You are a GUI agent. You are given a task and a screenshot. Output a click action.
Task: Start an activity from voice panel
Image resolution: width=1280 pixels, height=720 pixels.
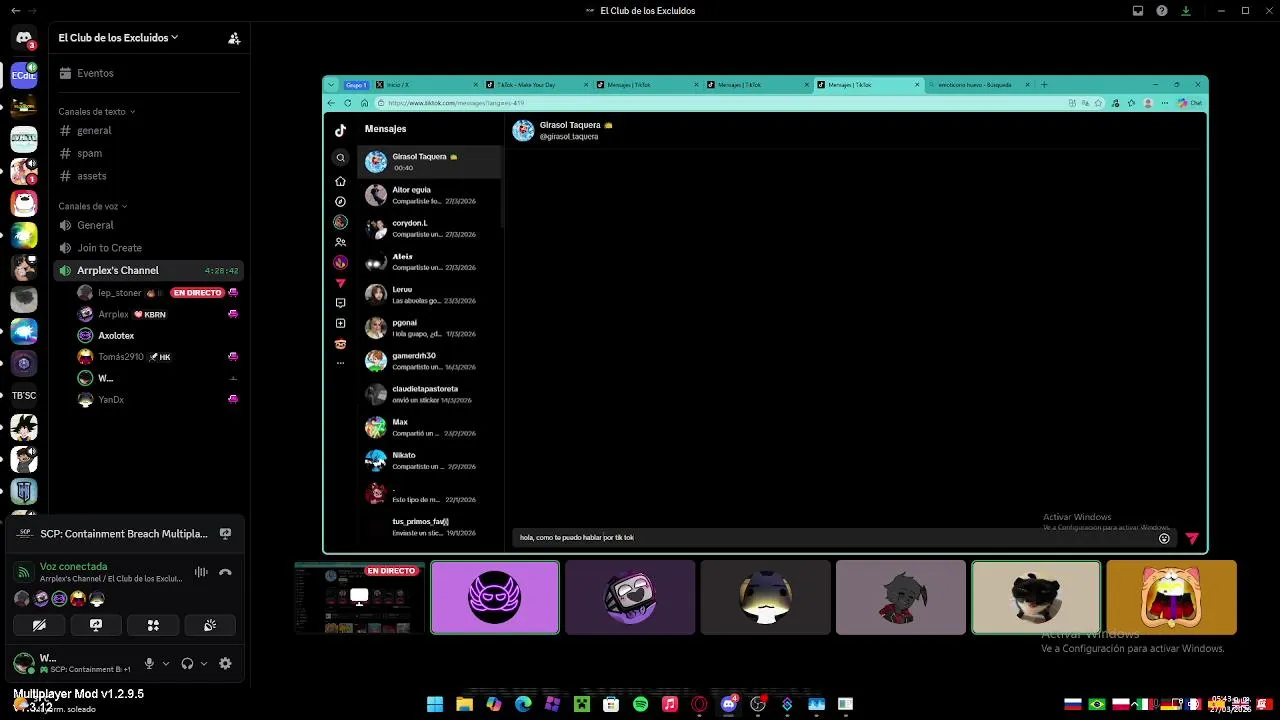coord(153,625)
